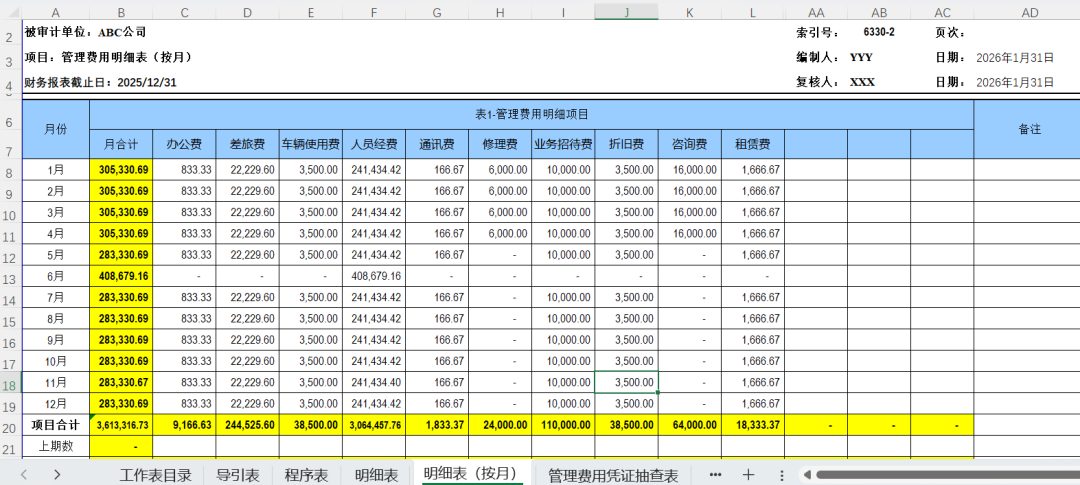The width and height of the screenshot is (1080, 485).
Task: Click the 人员经费 column heading
Action: [374, 144]
